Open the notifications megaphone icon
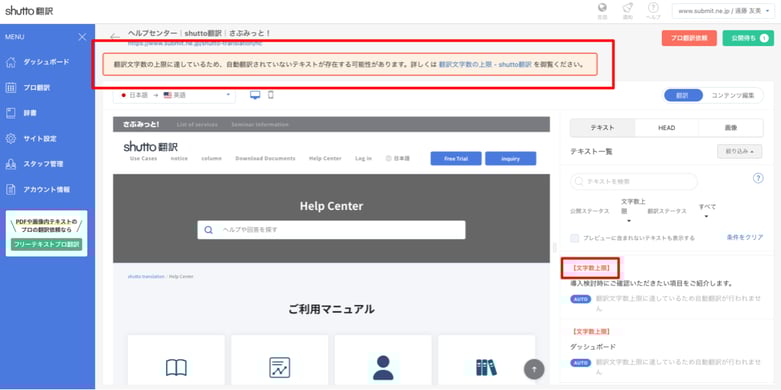781x390 pixels. click(x=628, y=7)
